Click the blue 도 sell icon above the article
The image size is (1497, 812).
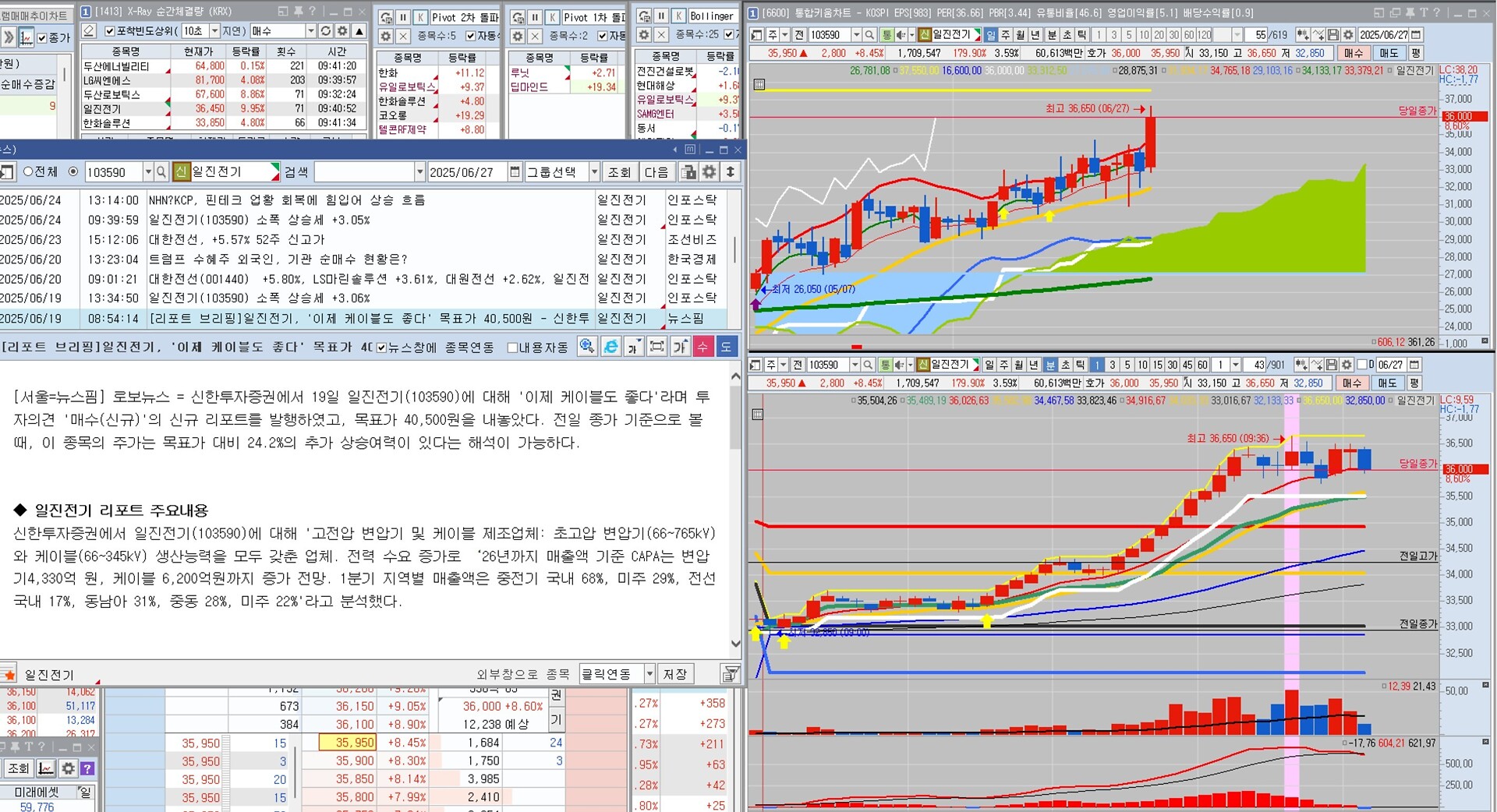[726, 347]
